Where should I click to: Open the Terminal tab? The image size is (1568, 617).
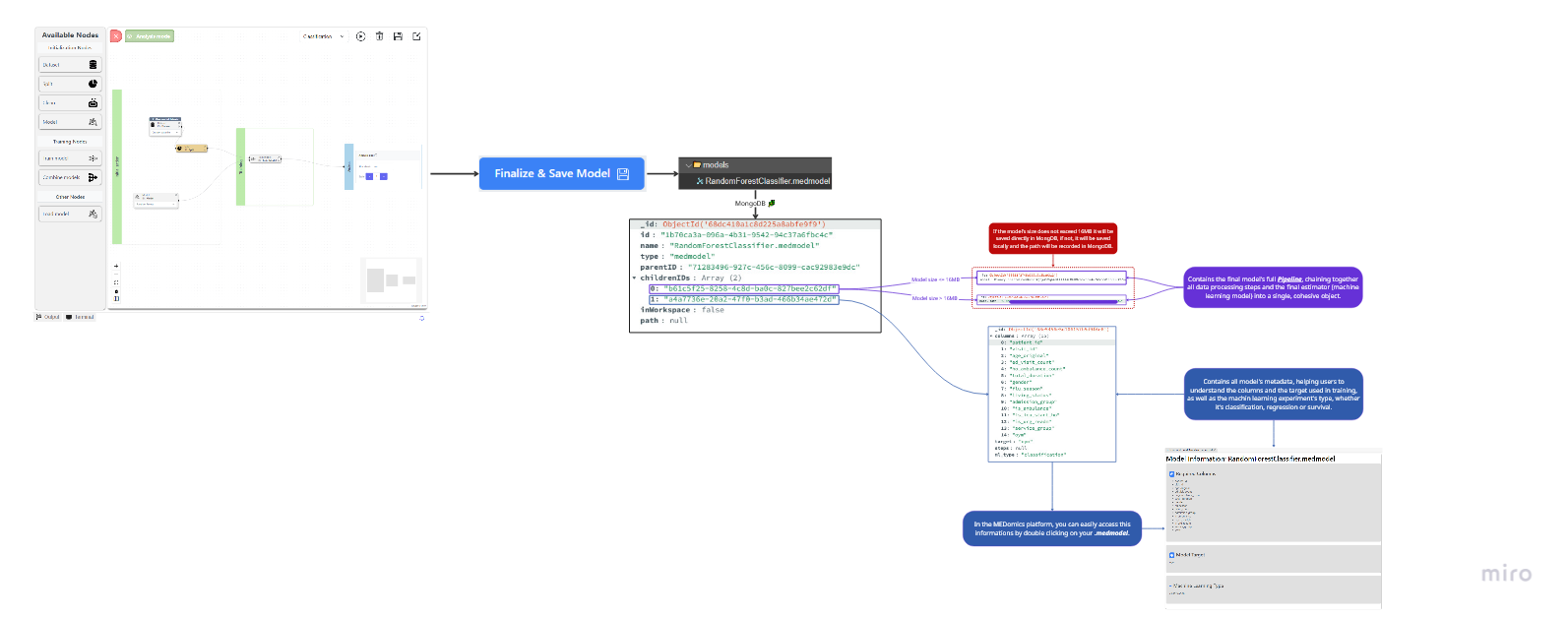(x=81, y=317)
